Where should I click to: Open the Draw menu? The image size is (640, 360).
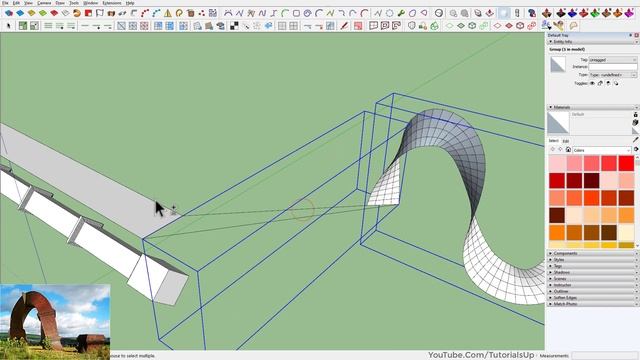pyautogui.click(x=60, y=3)
